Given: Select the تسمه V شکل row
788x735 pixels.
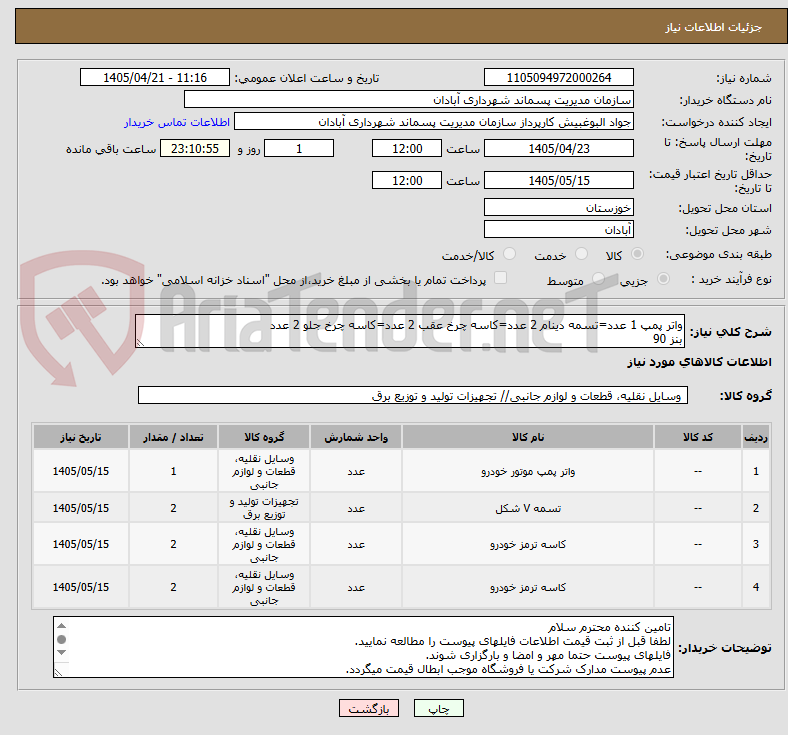Looking at the screenshot, I should (401, 508).
